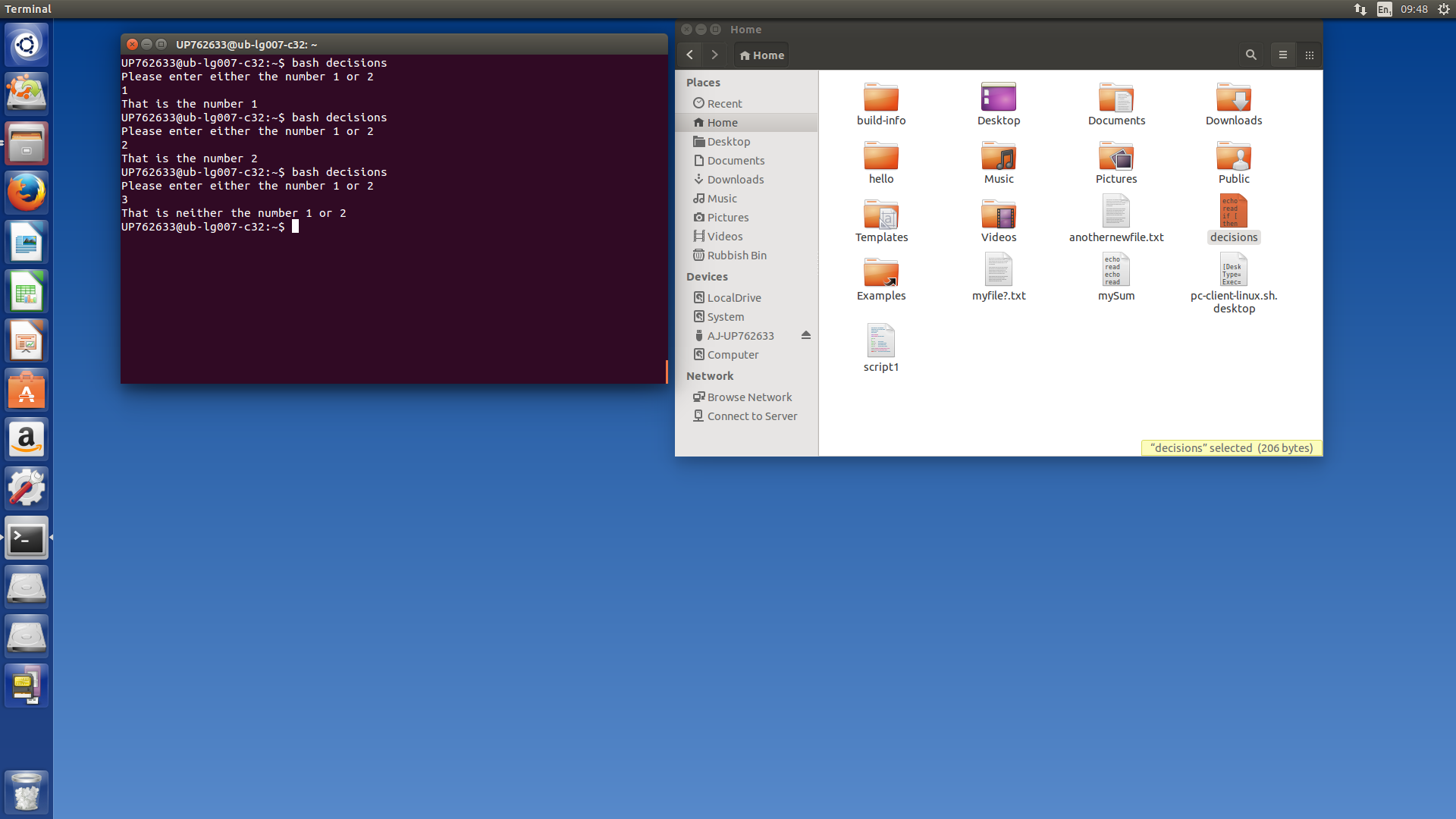
Task: Select myfile?.txt document
Action: [999, 277]
